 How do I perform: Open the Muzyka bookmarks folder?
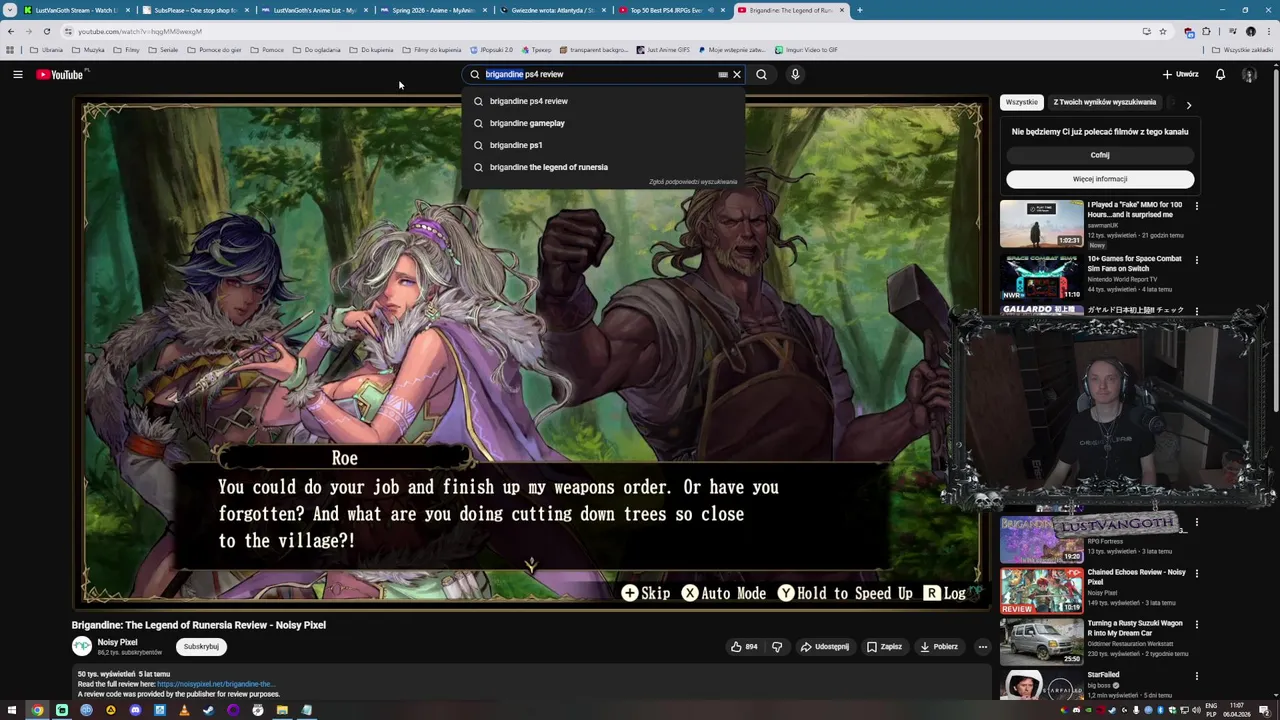(x=89, y=49)
